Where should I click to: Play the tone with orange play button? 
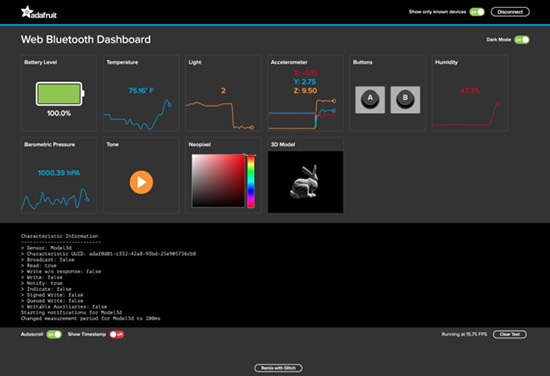click(141, 182)
